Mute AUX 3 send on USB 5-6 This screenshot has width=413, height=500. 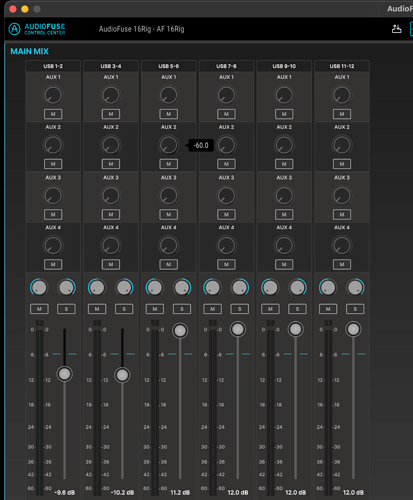169,214
